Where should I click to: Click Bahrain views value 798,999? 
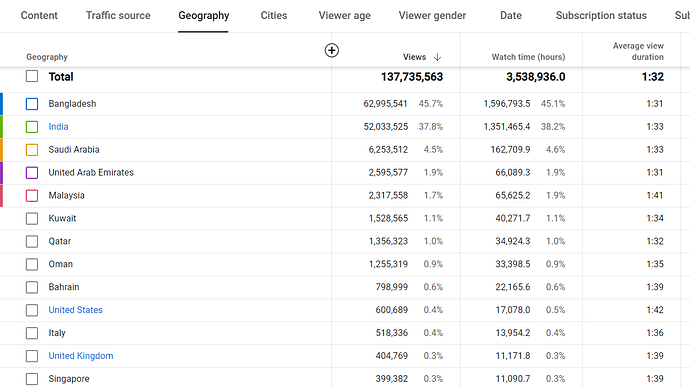coord(392,287)
